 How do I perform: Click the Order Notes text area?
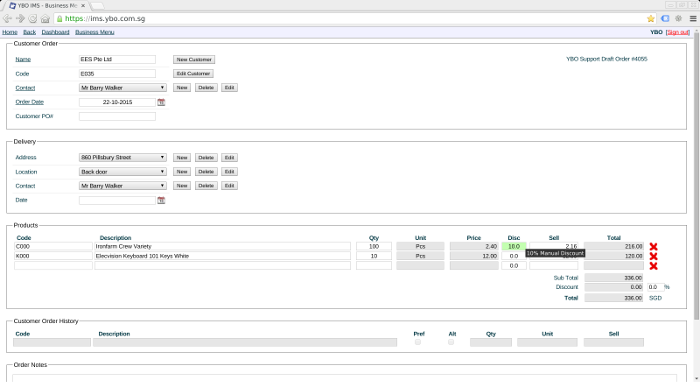point(344,378)
